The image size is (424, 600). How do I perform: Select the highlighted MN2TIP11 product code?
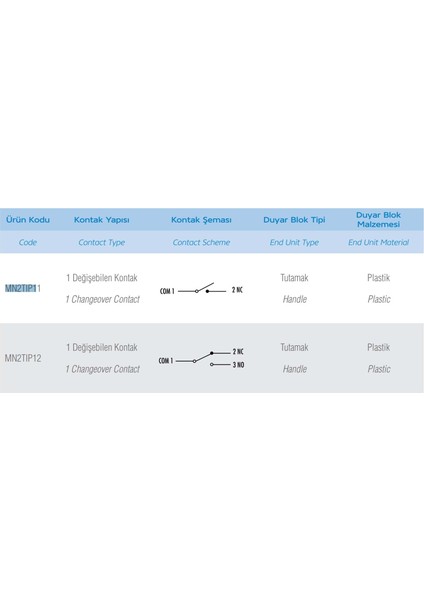23,289
